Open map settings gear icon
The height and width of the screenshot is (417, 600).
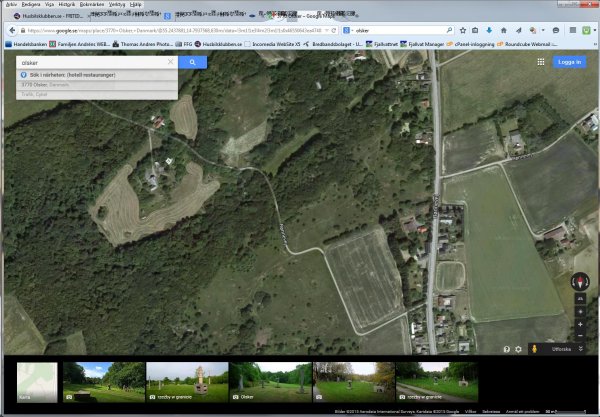click(x=518, y=348)
